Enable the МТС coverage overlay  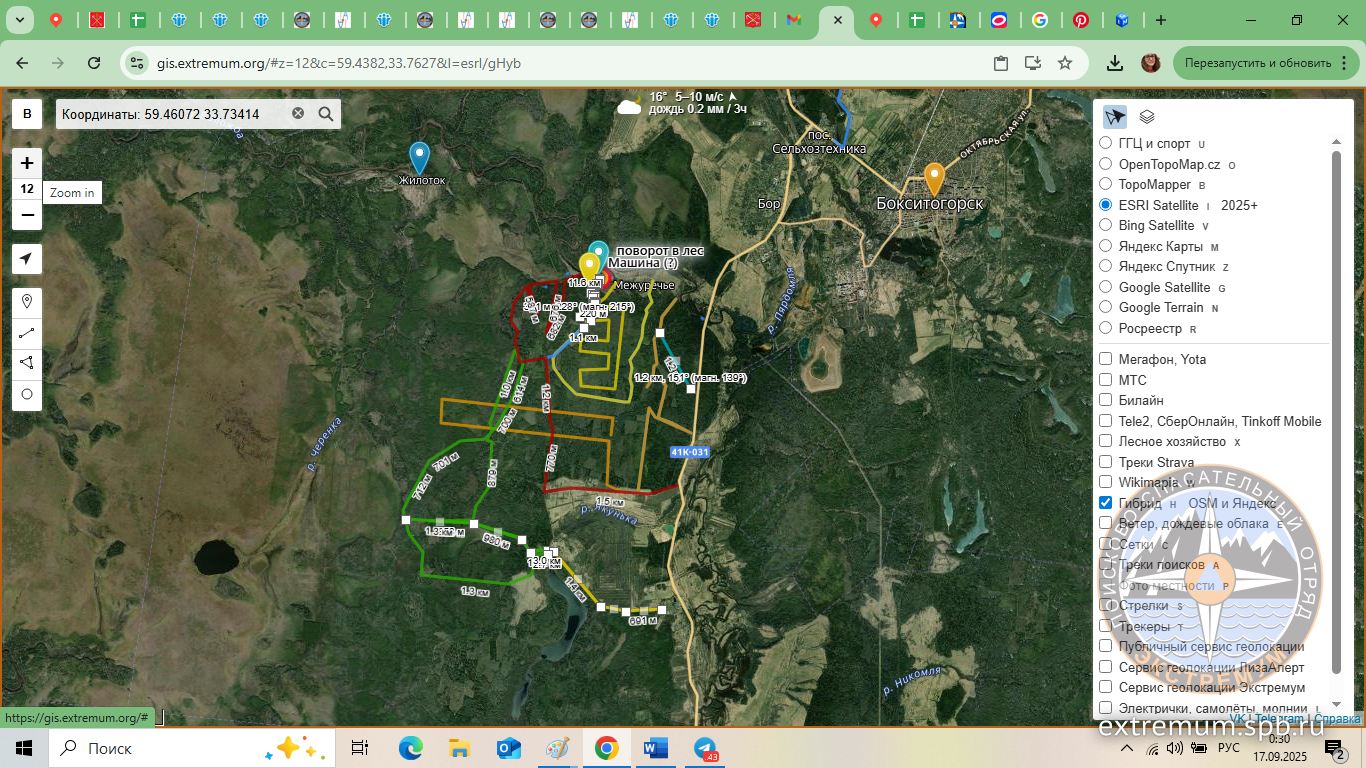click(x=1106, y=380)
